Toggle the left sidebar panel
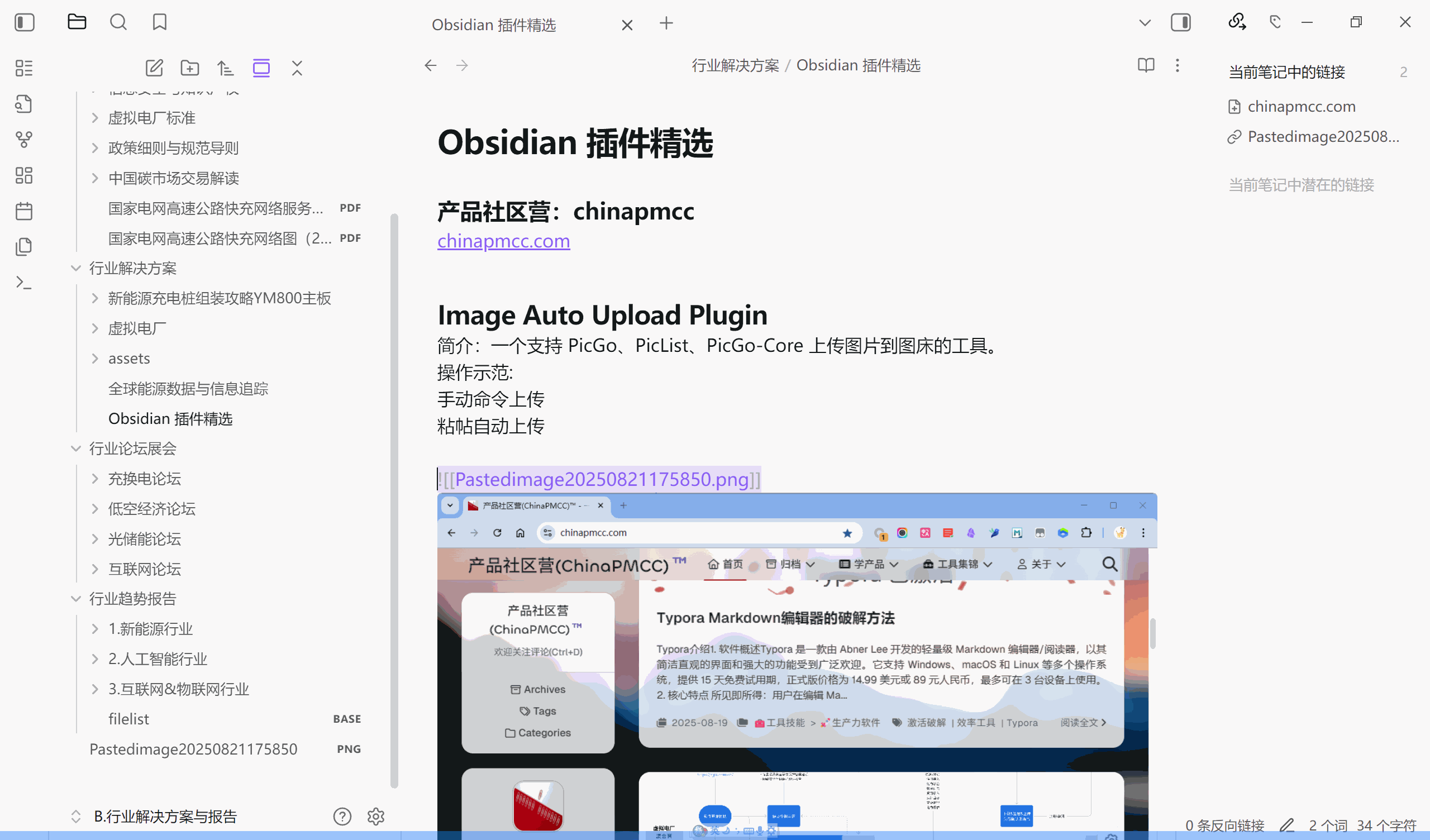Screen dimensions: 1430x840 pyautogui.click(x=24, y=22)
